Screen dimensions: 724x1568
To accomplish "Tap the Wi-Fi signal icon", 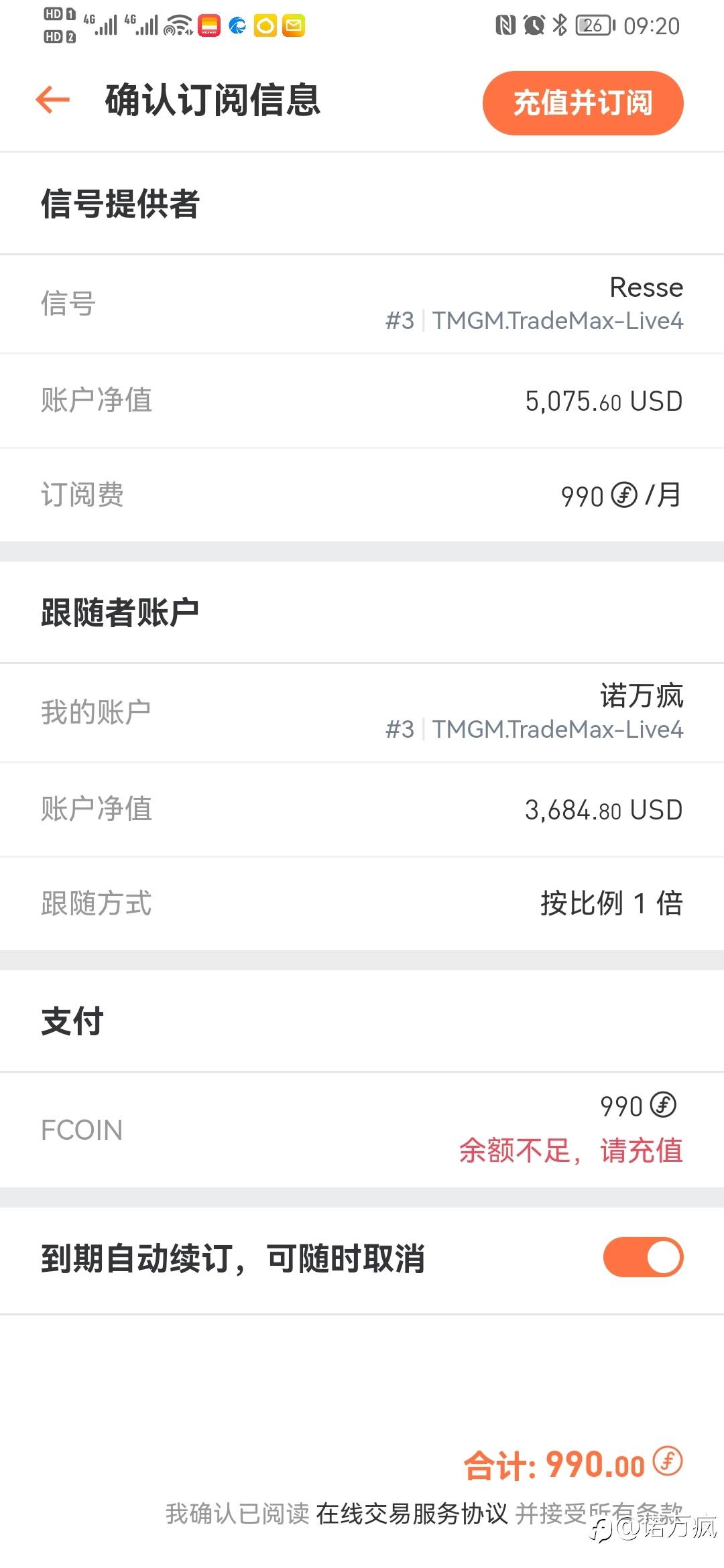I will pyautogui.click(x=178, y=25).
